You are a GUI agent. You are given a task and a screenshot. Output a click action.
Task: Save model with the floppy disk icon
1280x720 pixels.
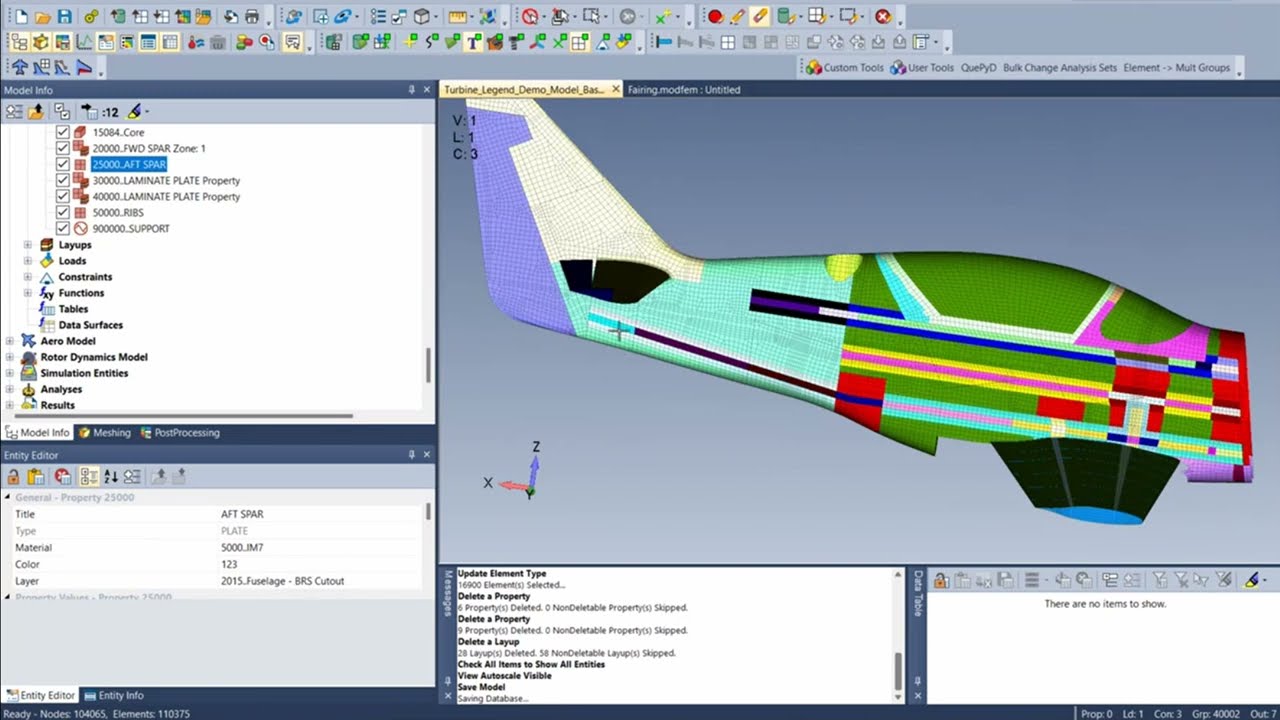pos(64,17)
